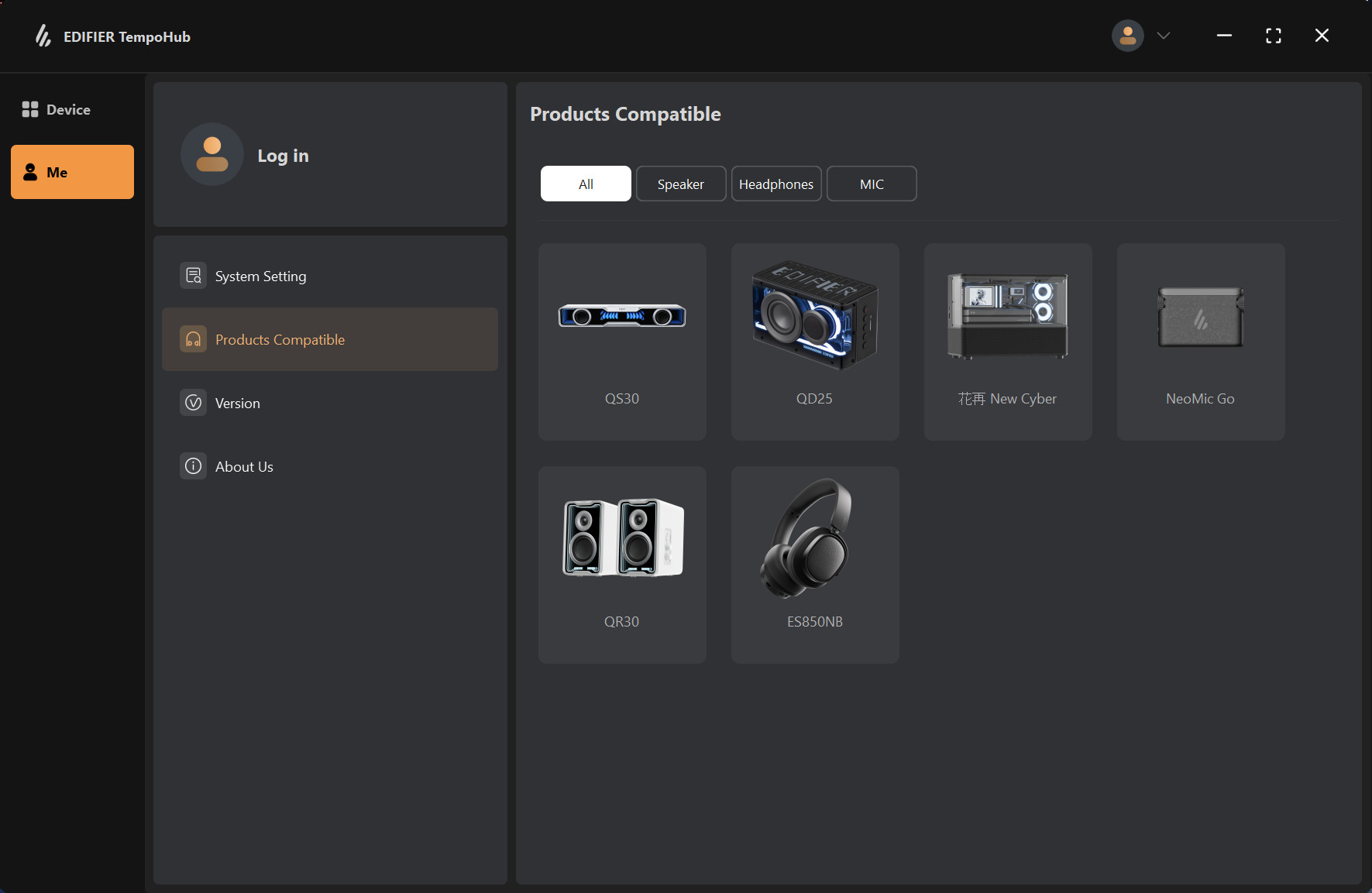Image resolution: width=1372 pixels, height=893 pixels.
Task: Open System Setting
Action: point(330,276)
